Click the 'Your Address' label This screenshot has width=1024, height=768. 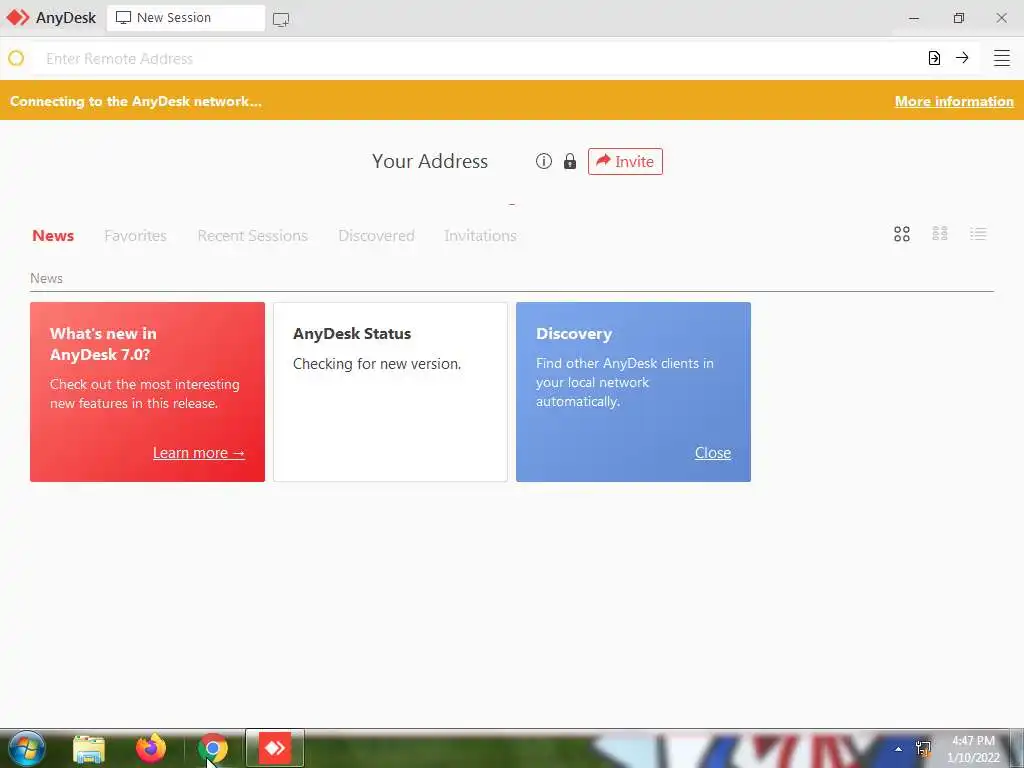430,161
